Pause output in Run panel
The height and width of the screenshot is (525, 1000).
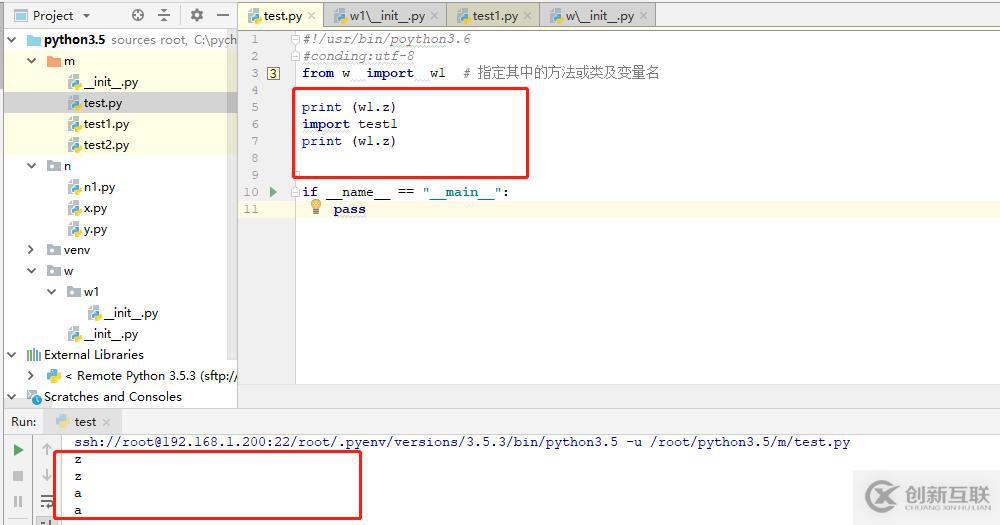pos(18,501)
